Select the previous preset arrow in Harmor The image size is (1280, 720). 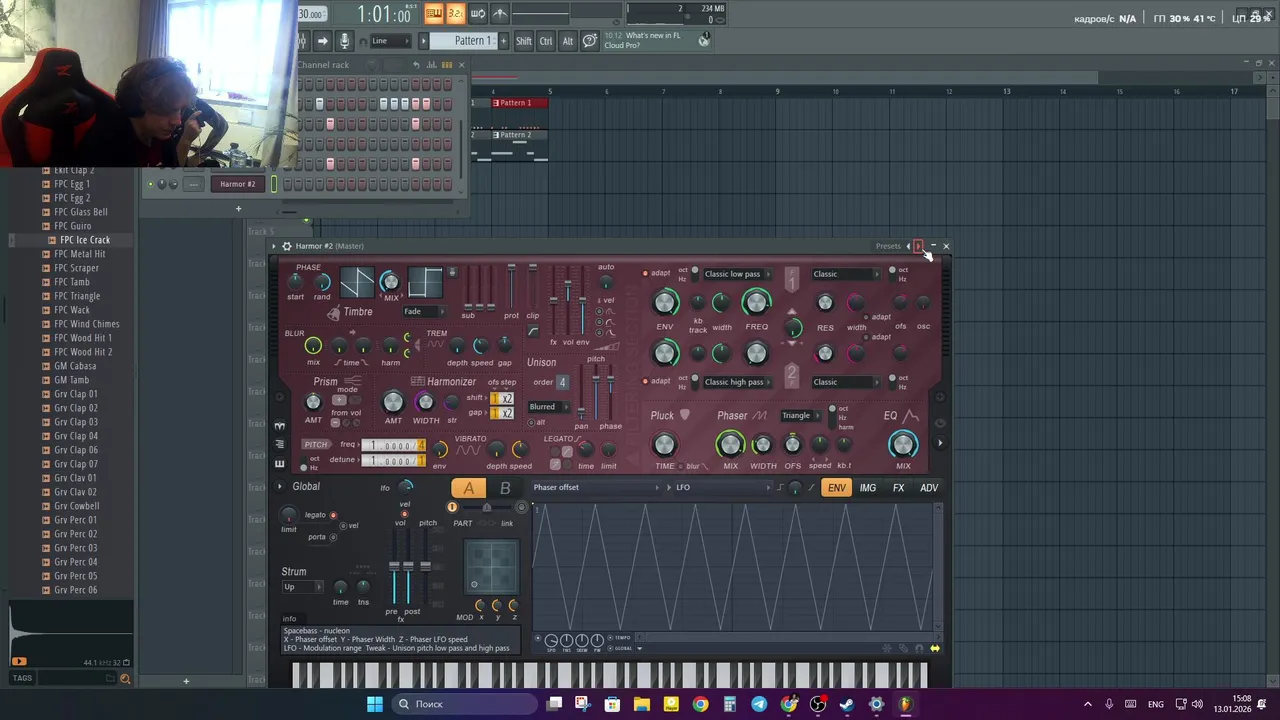pyautogui.click(x=909, y=246)
